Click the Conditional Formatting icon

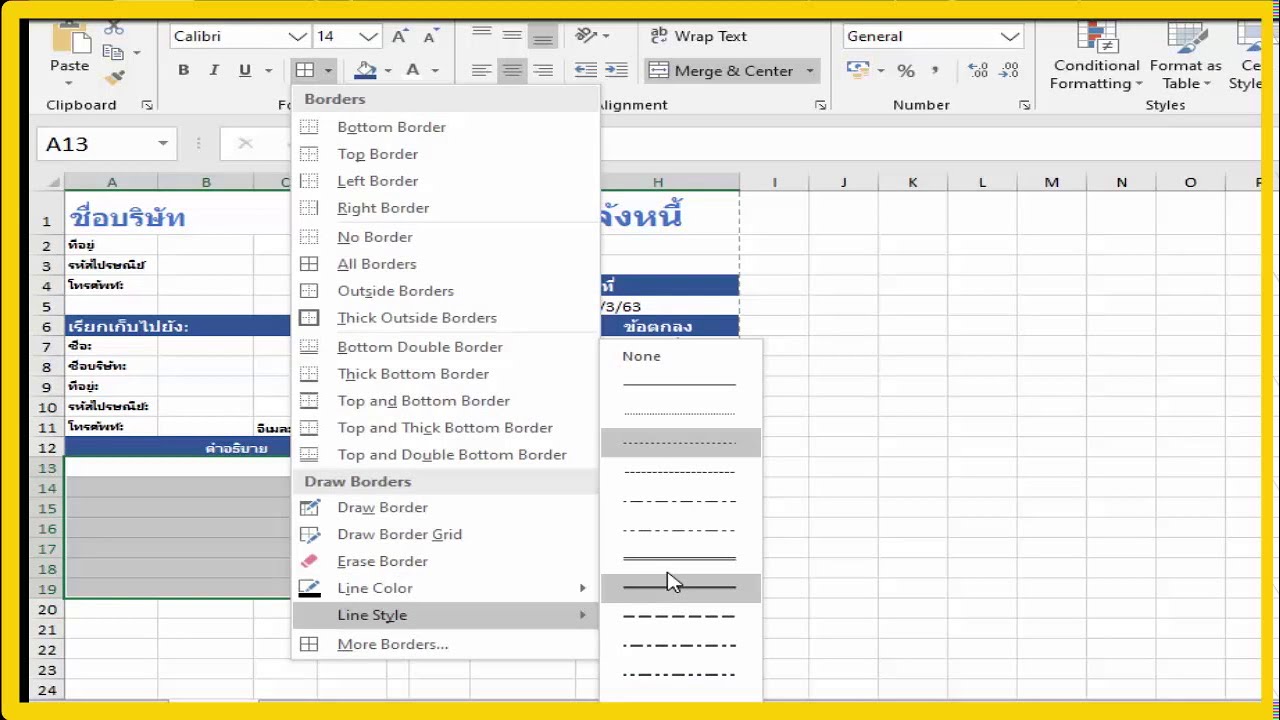pos(1097,37)
